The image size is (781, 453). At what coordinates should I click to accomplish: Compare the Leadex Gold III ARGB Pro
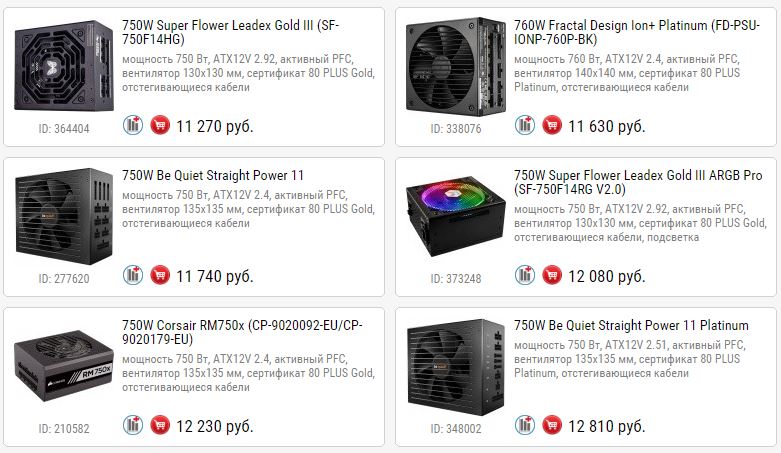[525, 275]
